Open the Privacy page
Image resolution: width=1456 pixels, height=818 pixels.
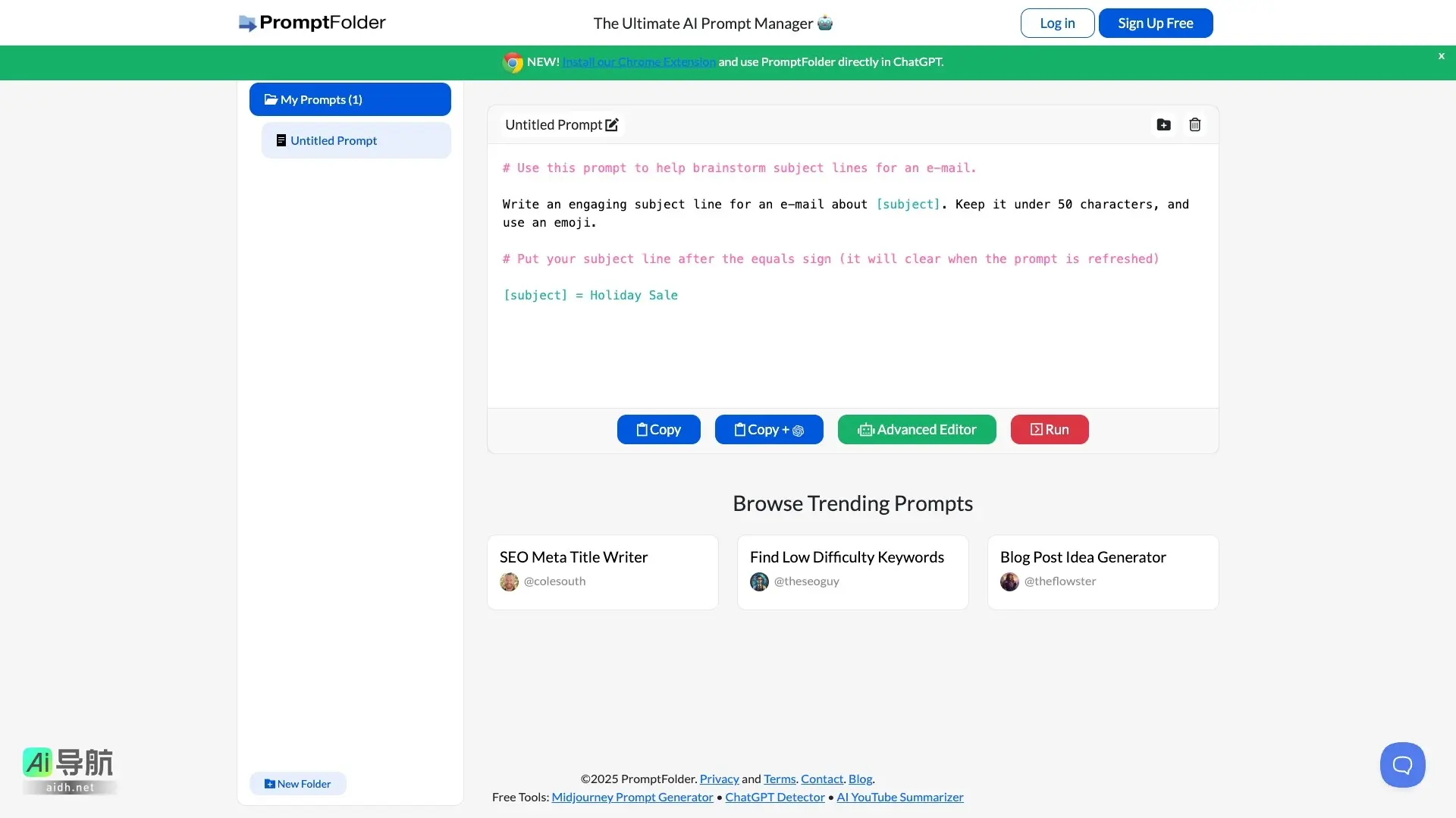[x=718, y=779]
